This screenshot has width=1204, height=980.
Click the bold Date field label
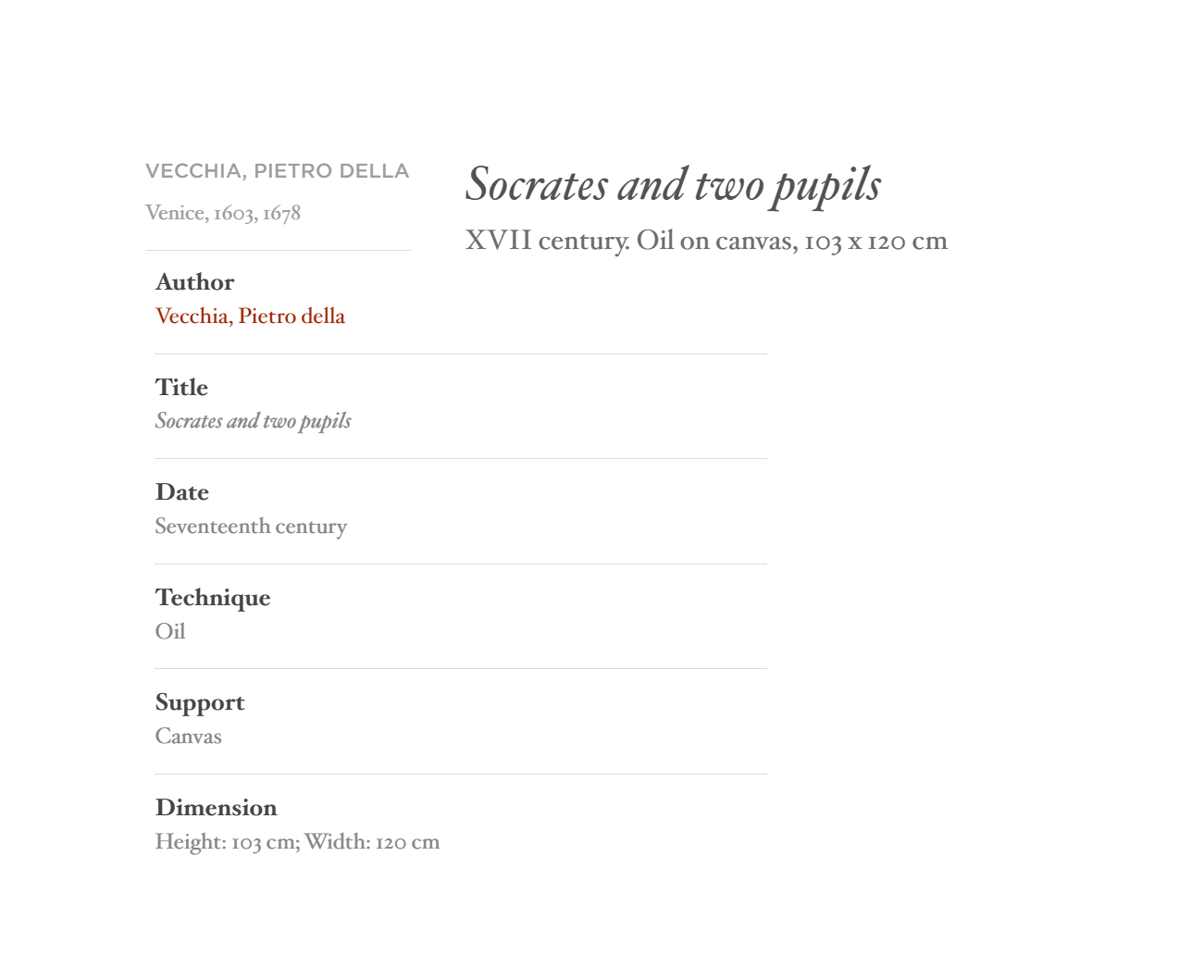pos(182,492)
